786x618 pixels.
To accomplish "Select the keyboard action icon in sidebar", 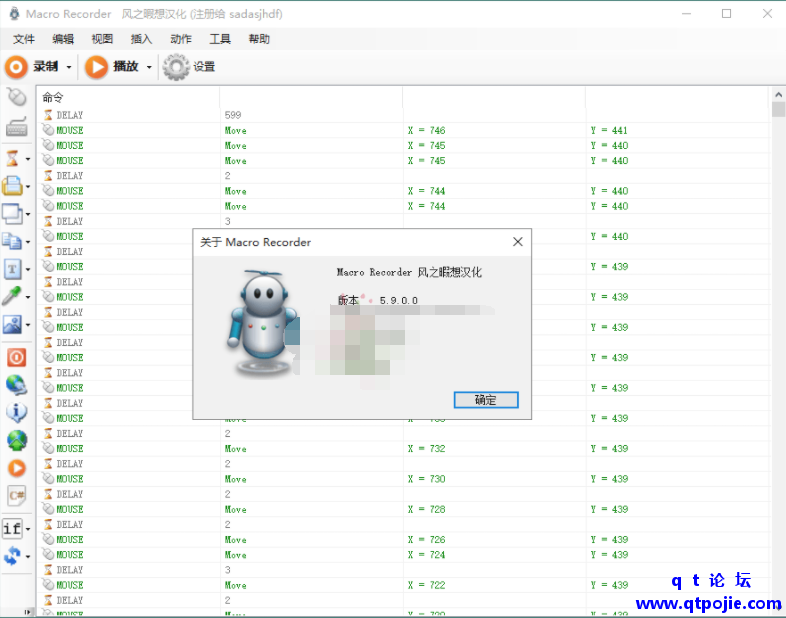I will point(17,126).
